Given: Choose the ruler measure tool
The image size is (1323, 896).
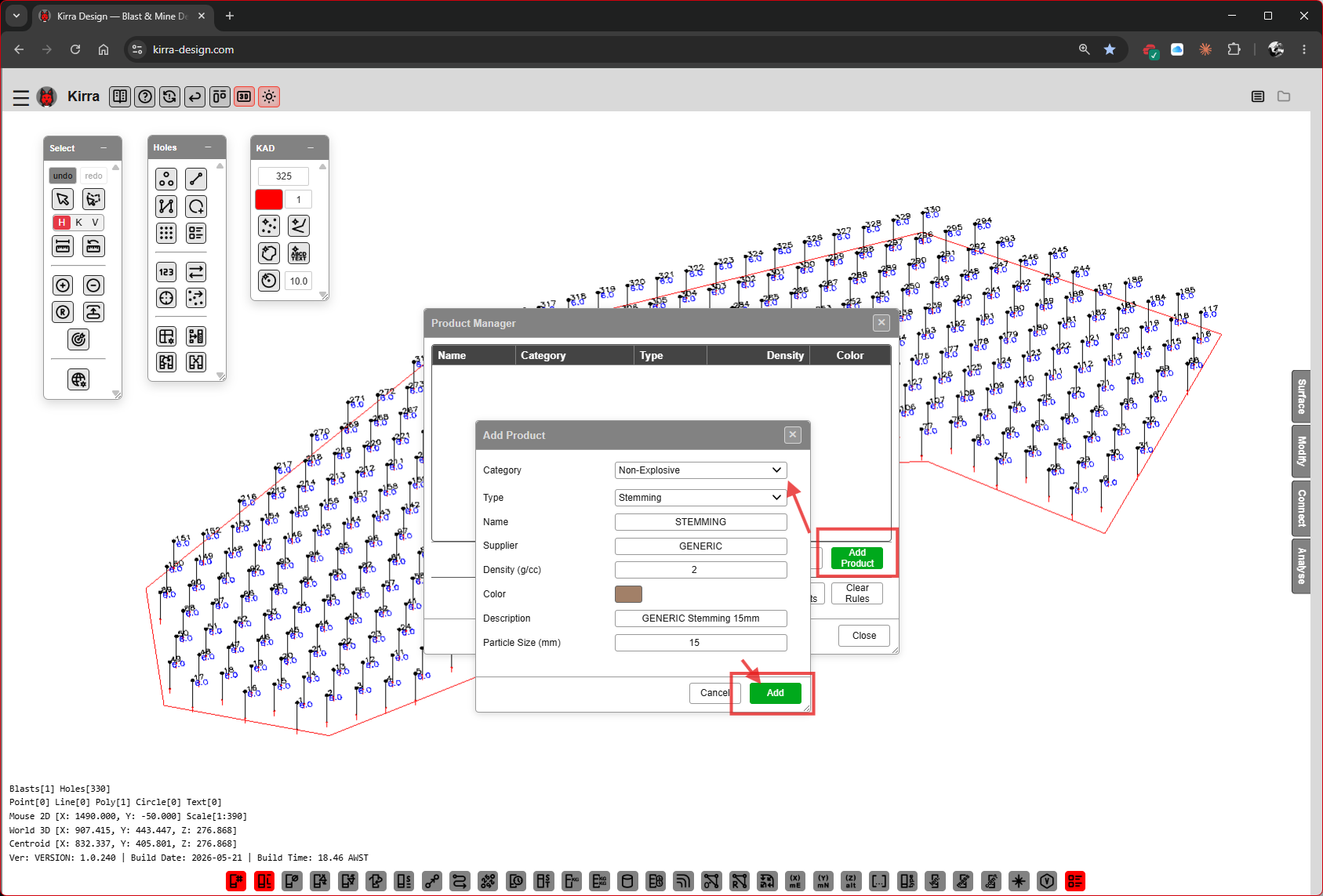Looking at the screenshot, I should click(x=64, y=246).
